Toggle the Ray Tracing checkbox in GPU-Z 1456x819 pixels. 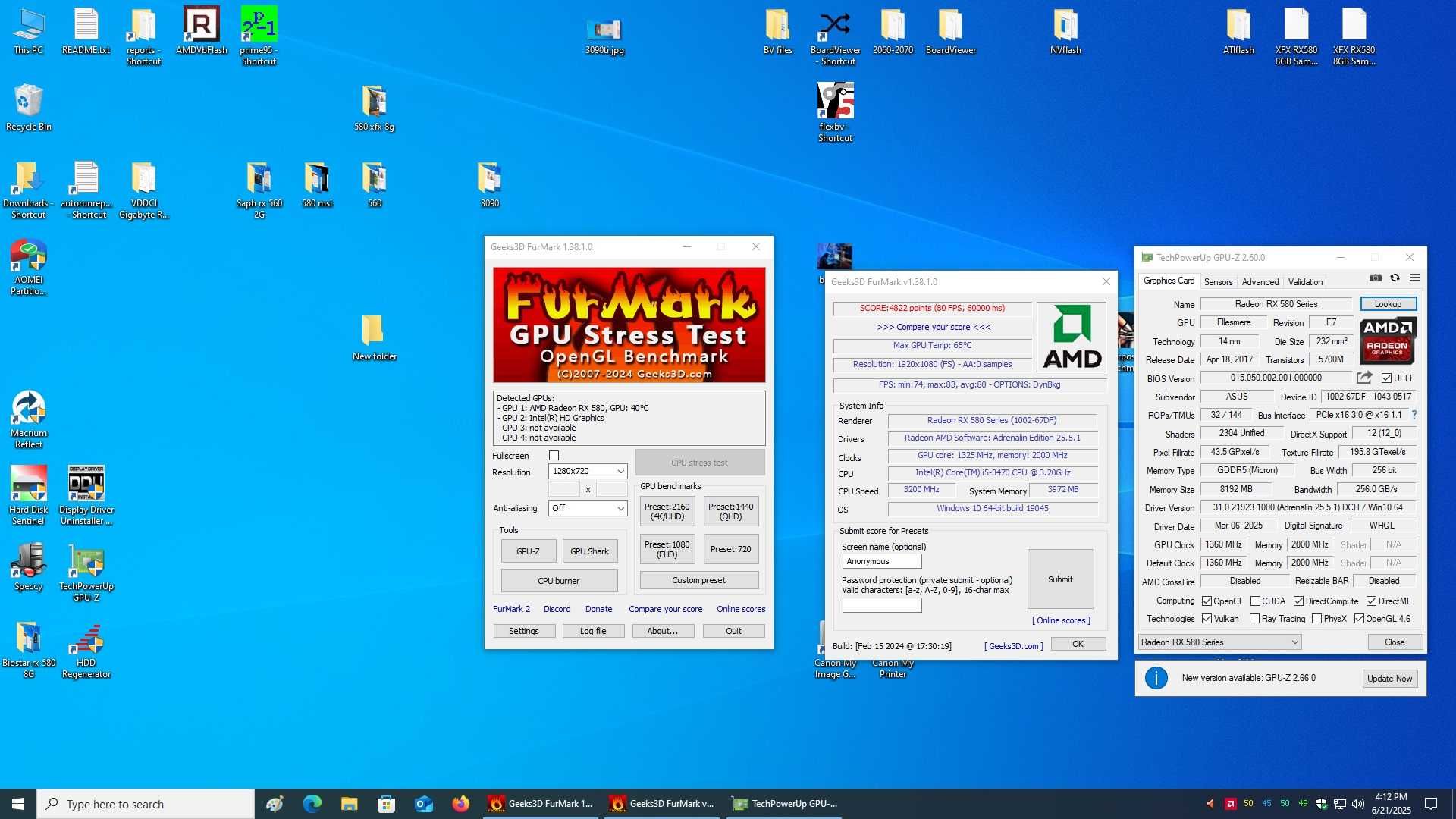click(1254, 619)
